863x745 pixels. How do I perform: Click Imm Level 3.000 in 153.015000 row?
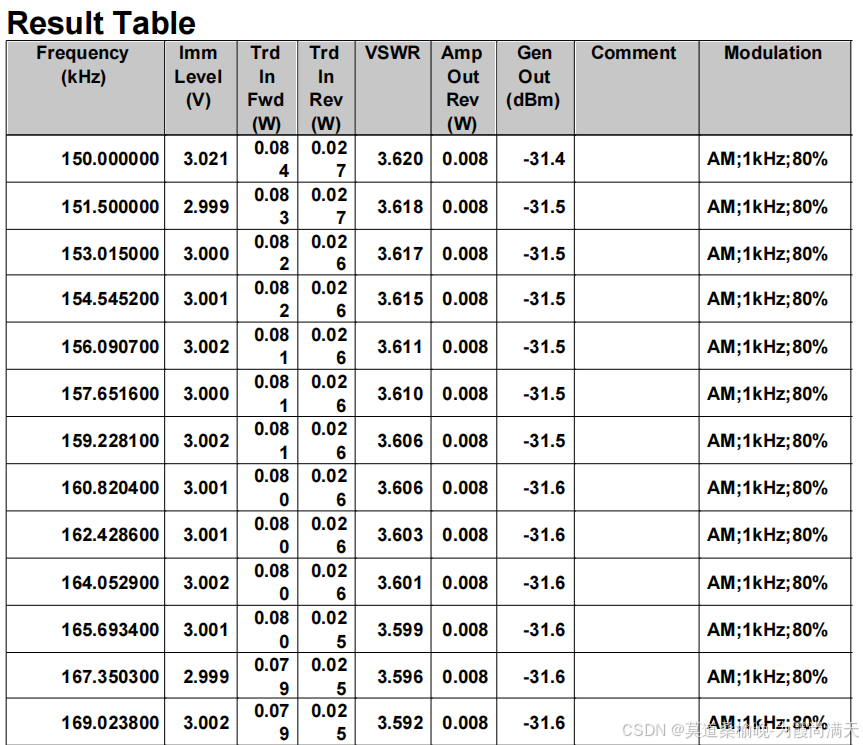206,254
